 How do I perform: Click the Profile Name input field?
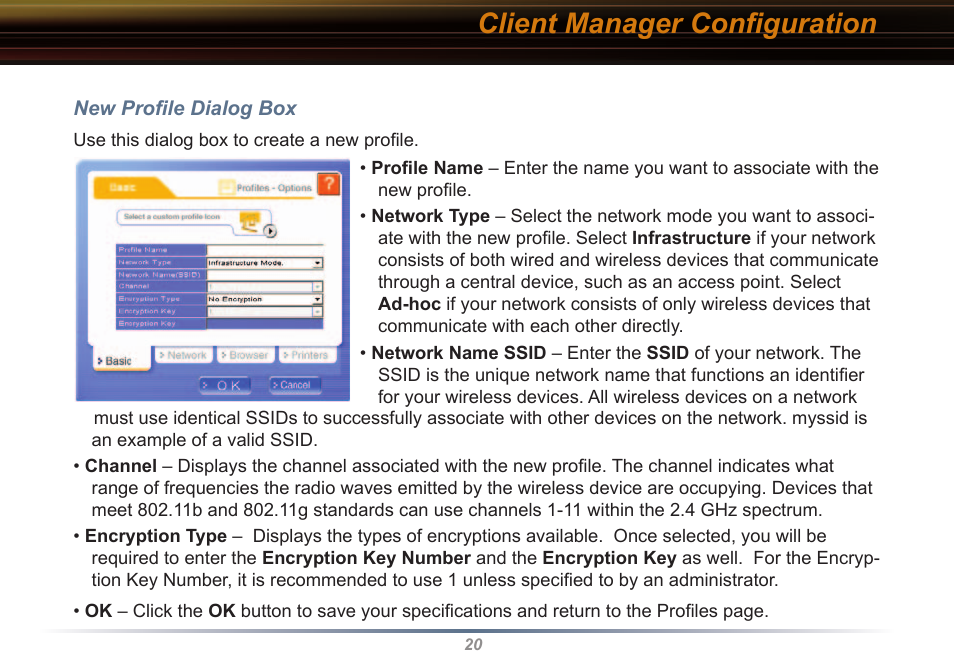click(265, 250)
